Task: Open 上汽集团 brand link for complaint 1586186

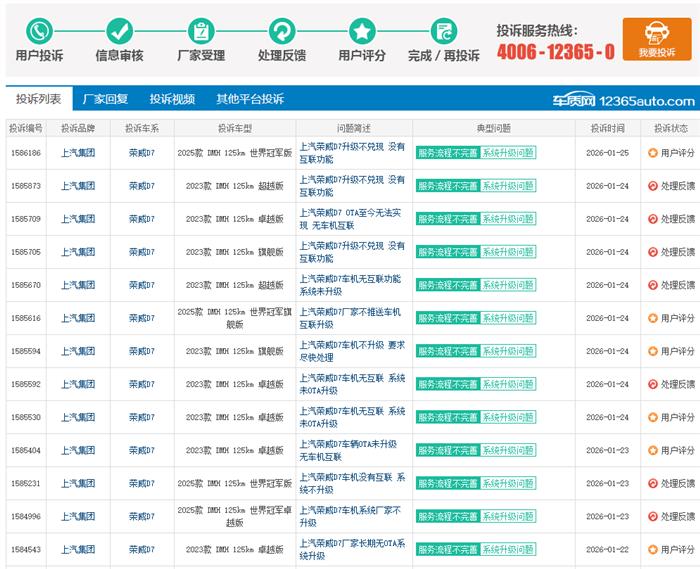Action: pyautogui.click(x=78, y=153)
